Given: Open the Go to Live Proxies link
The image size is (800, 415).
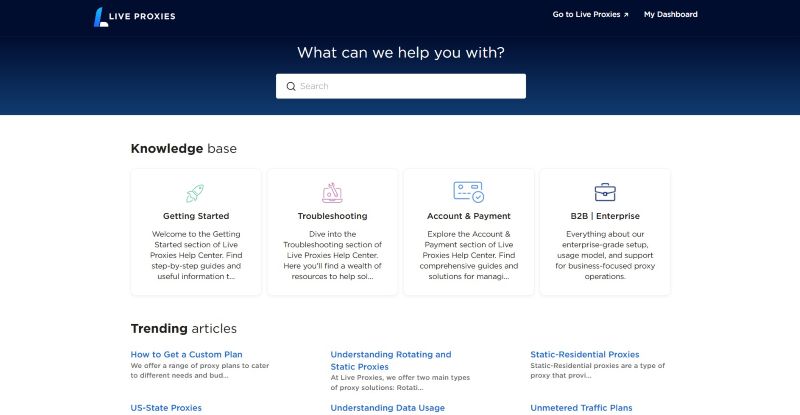Looking at the screenshot, I should click(x=590, y=14).
